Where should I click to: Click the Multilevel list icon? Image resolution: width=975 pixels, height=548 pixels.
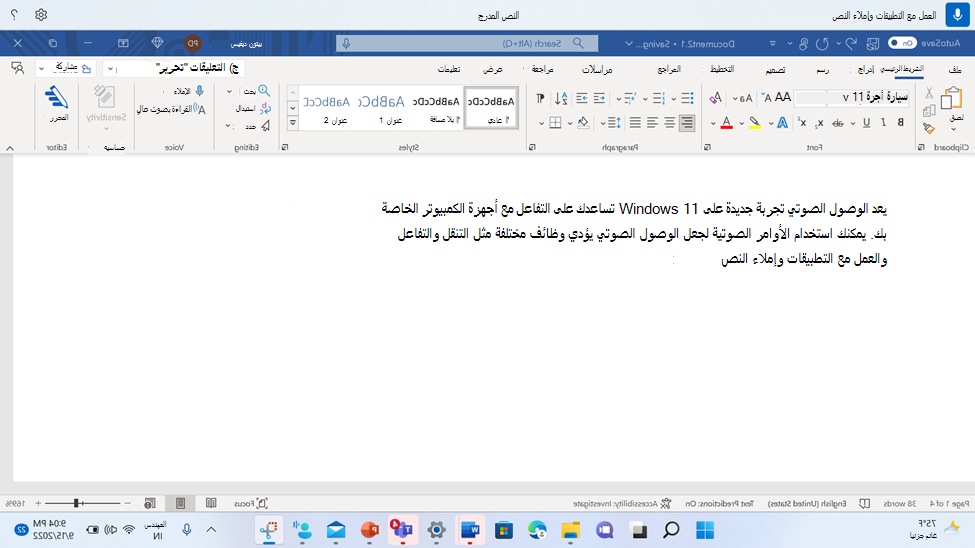tap(630, 98)
